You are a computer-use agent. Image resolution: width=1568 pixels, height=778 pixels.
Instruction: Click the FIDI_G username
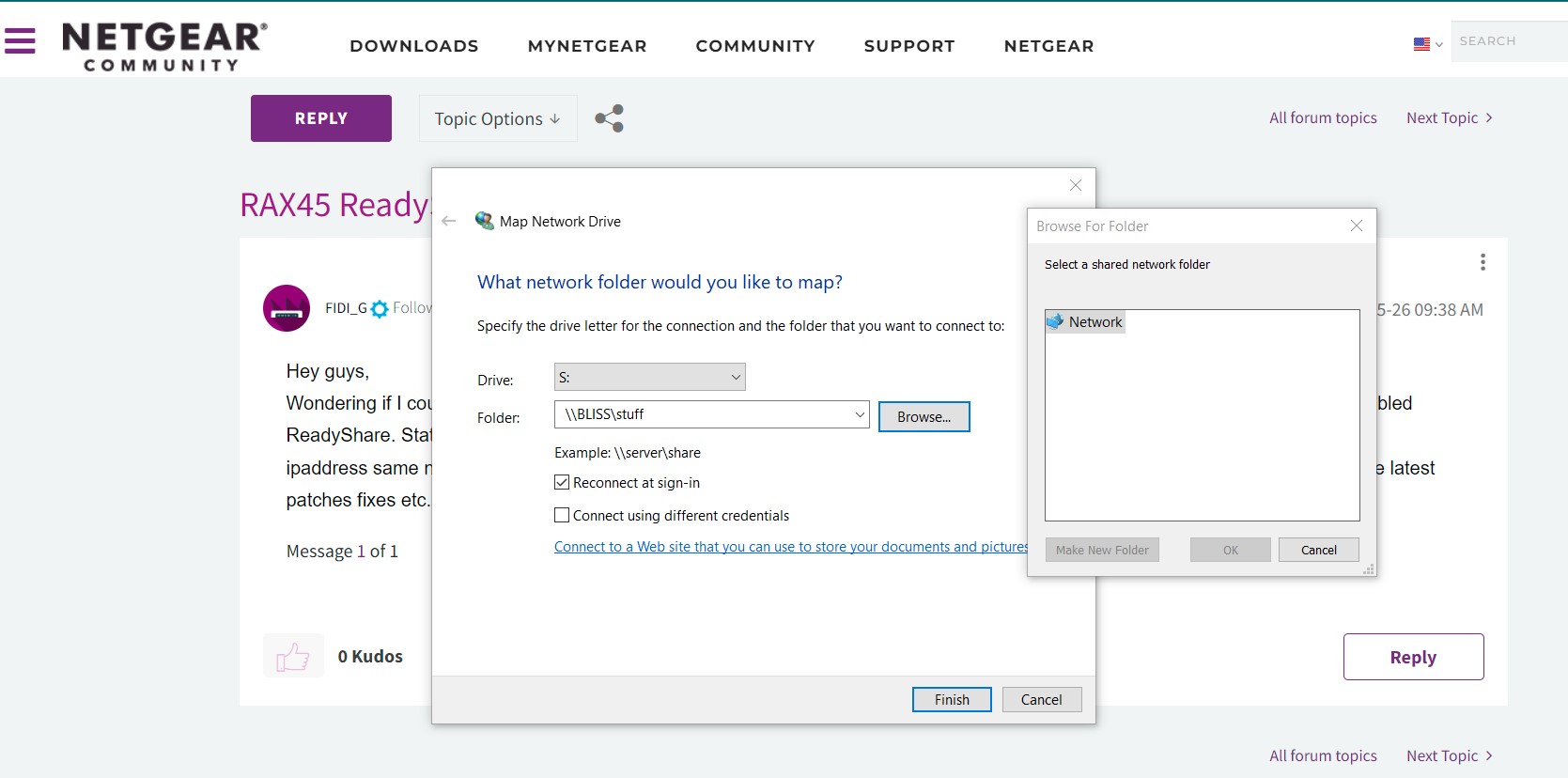pos(346,308)
